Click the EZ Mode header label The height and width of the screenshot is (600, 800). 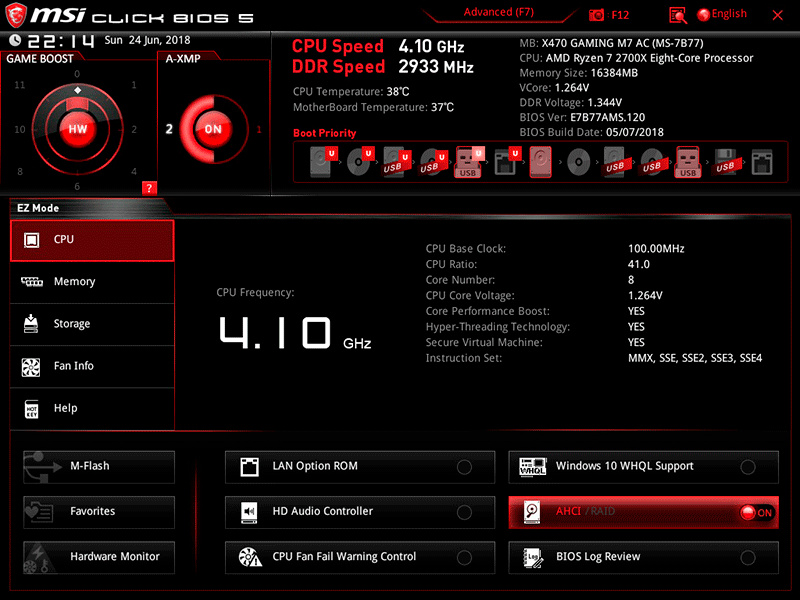coord(38,208)
